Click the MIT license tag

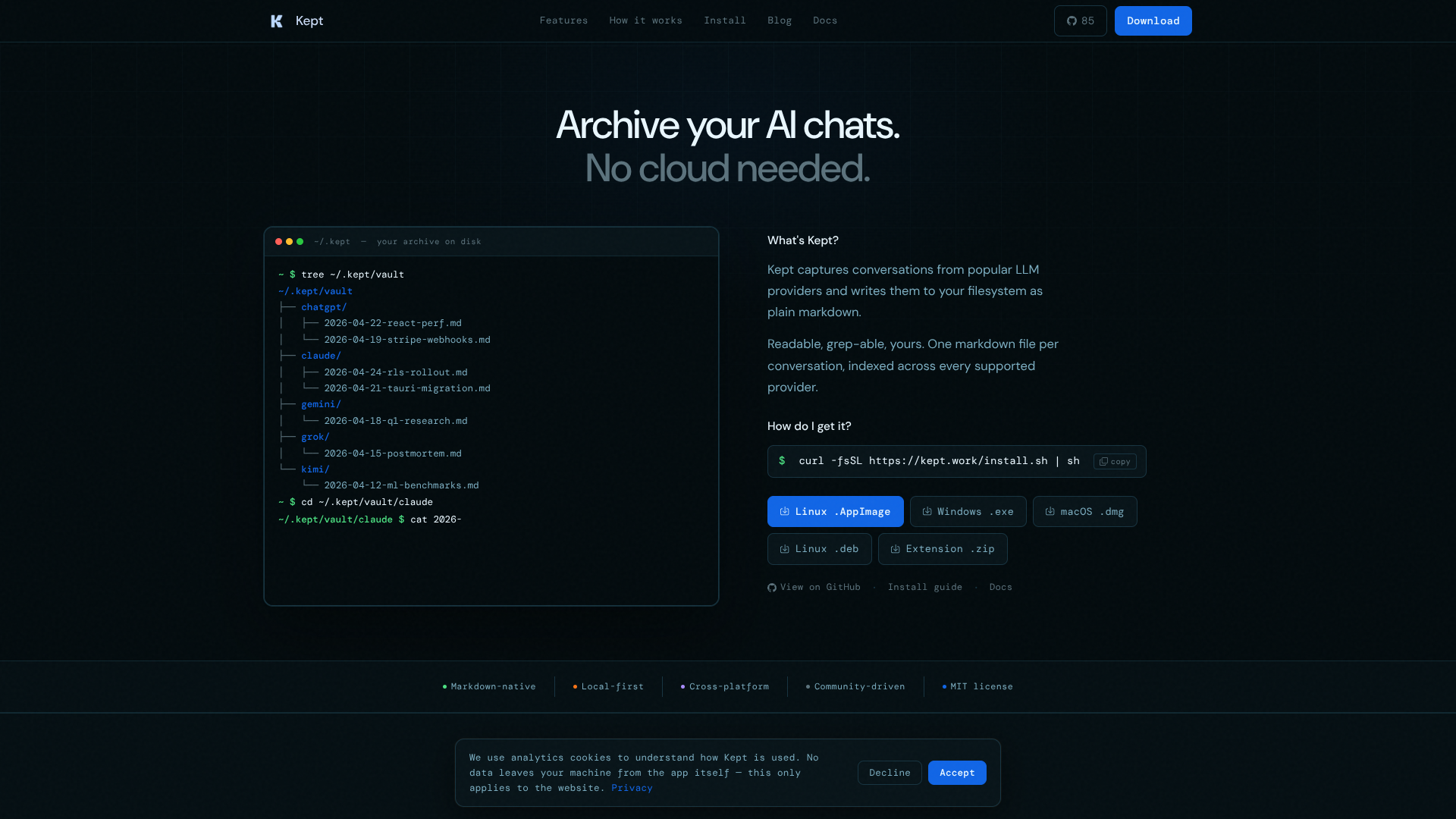pyautogui.click(x=977, y=686)
